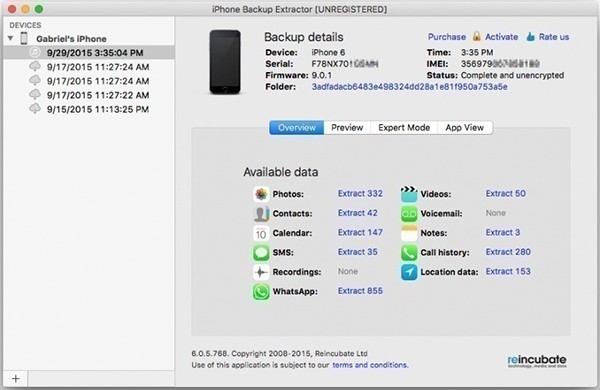Open the Expert Mode tab

(x=404, y=127)
